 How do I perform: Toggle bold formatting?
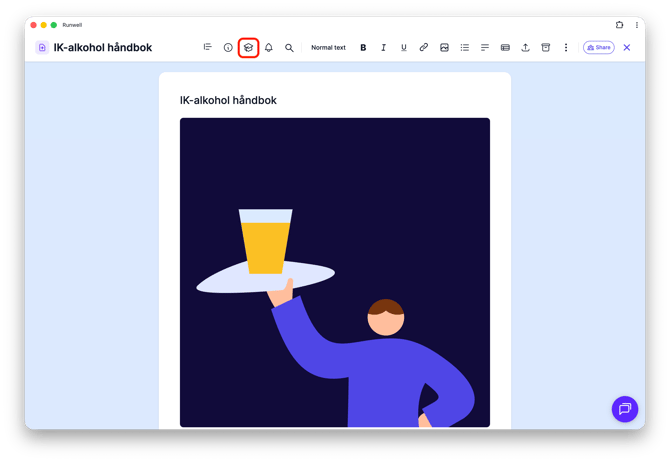coord(363,47)
